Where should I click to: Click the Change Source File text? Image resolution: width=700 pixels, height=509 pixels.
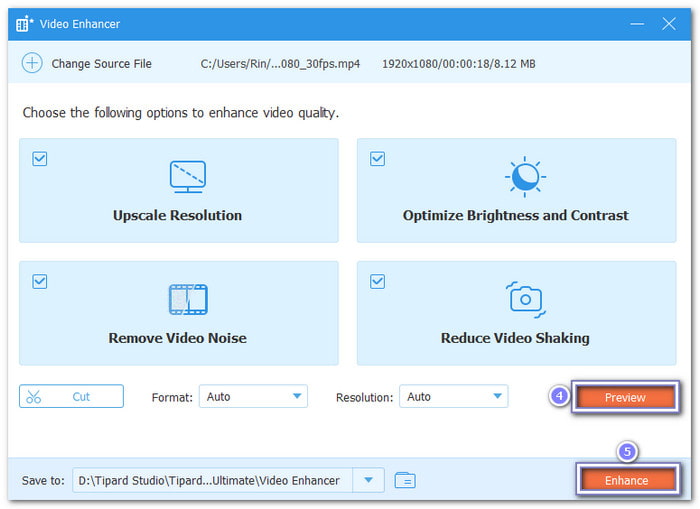coord(101,64)
